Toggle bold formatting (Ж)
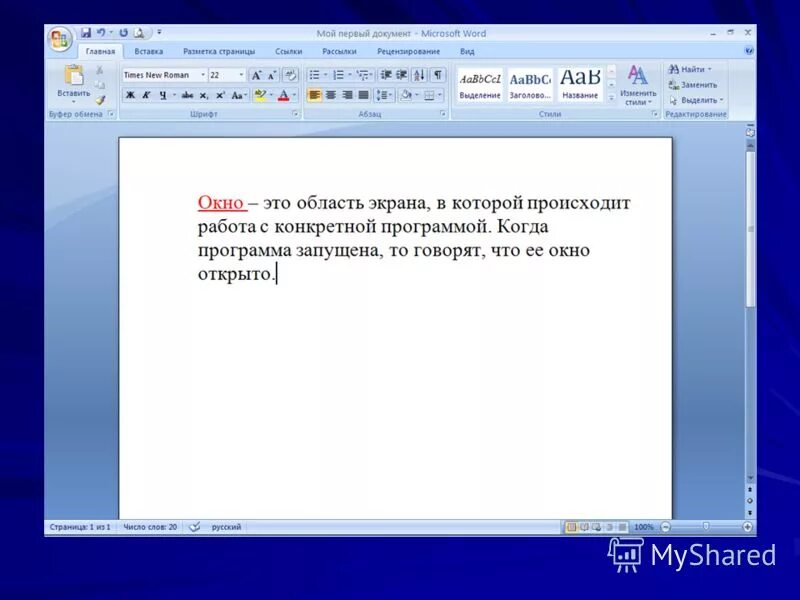The width and height of the screenshot is (800, 600). point(131,95)
